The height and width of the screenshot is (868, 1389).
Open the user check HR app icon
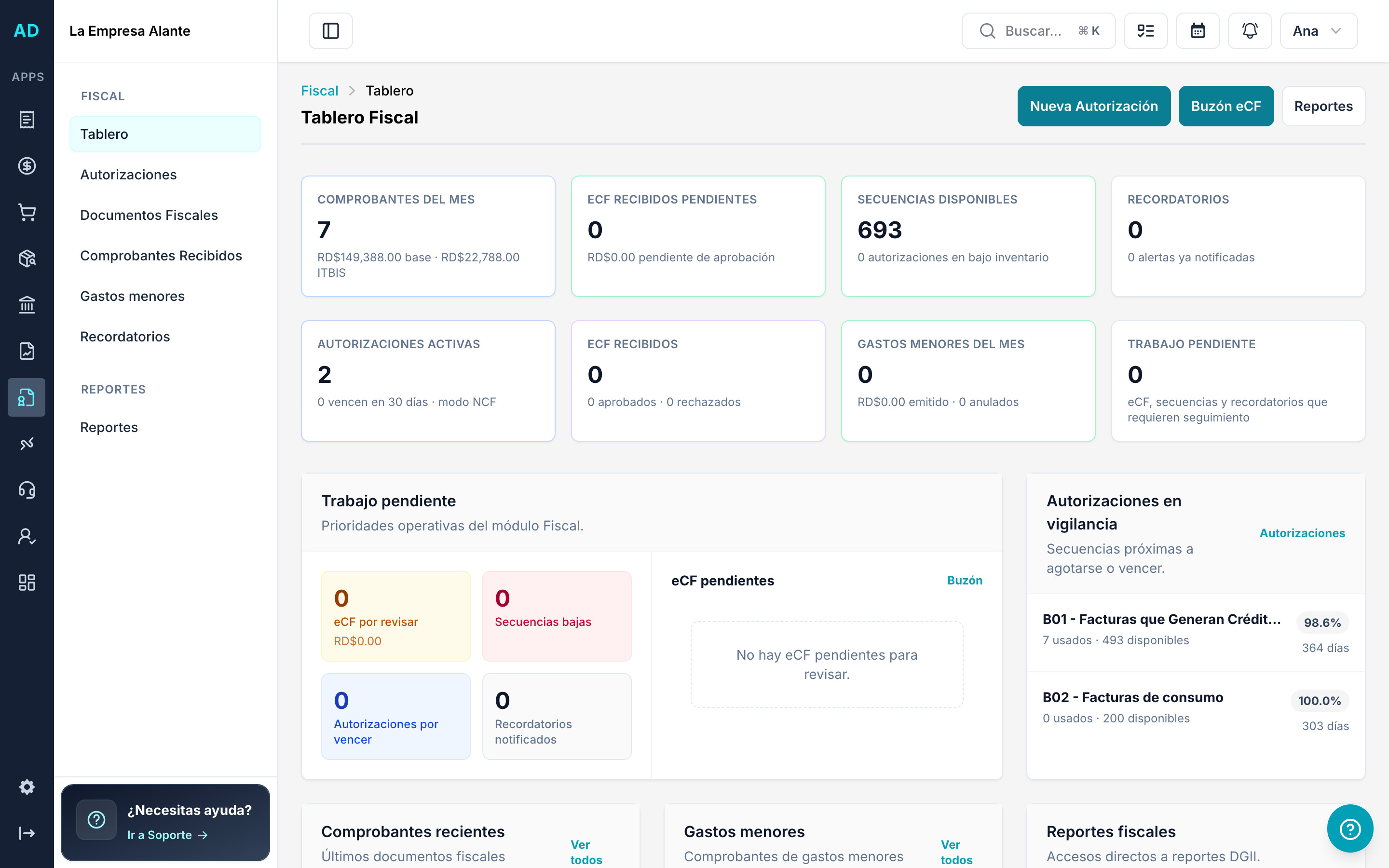click(x=27, y=536)
